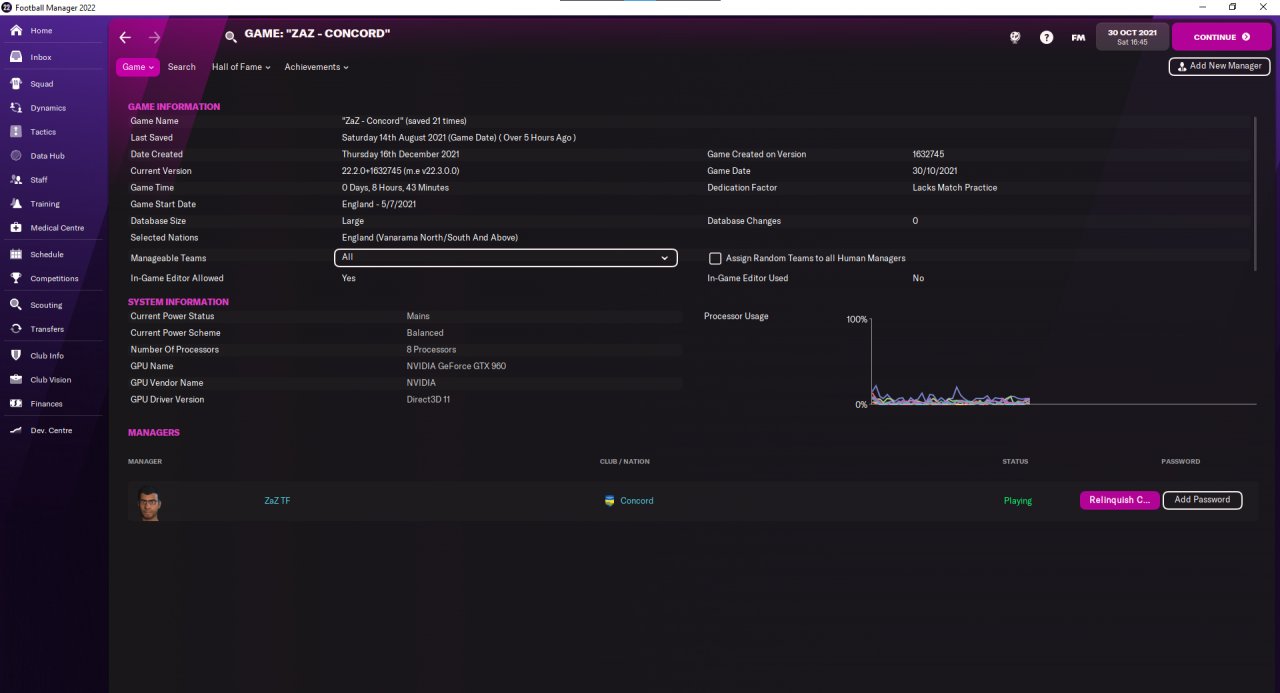
Task: Open the Home sidebar icon
Action: (x=16, y=31)
